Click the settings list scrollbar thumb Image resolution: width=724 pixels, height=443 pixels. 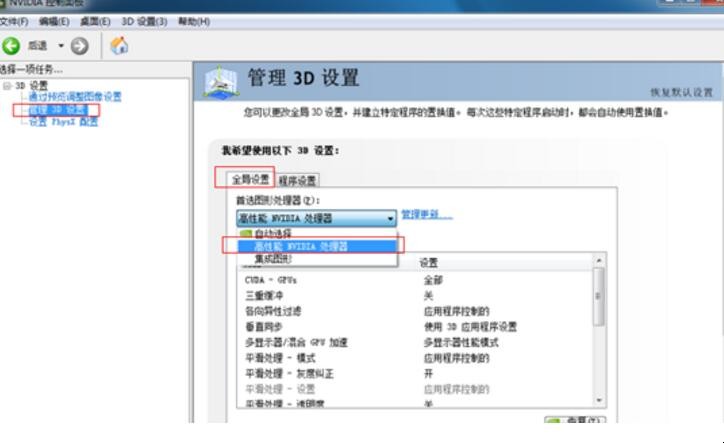pos(599,297)
